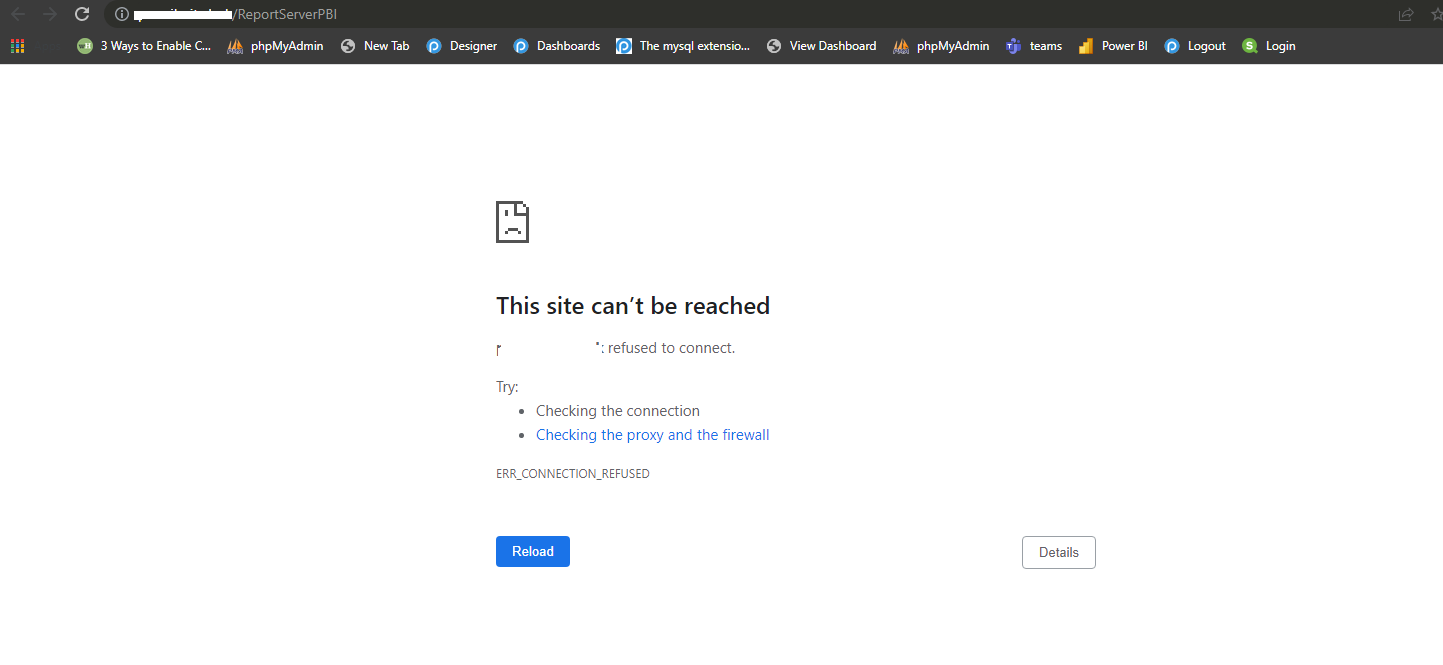Open the Power BI bookmark

click(x=1113, y=46)
